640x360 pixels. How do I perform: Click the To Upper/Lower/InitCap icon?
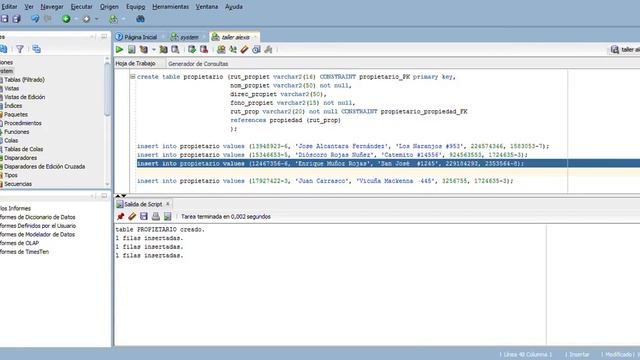(233, 50)
